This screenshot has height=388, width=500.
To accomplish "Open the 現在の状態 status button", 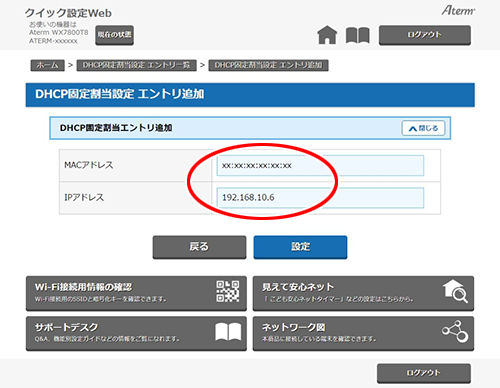I will pos(114,35).
